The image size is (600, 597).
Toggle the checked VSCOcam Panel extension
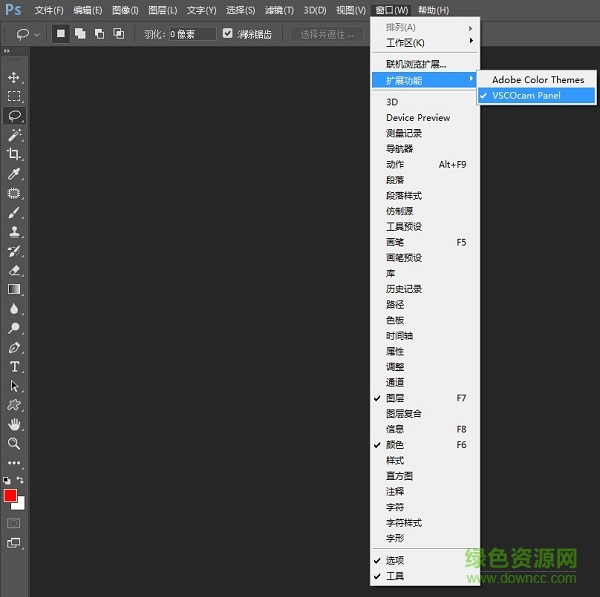[526, 96]
